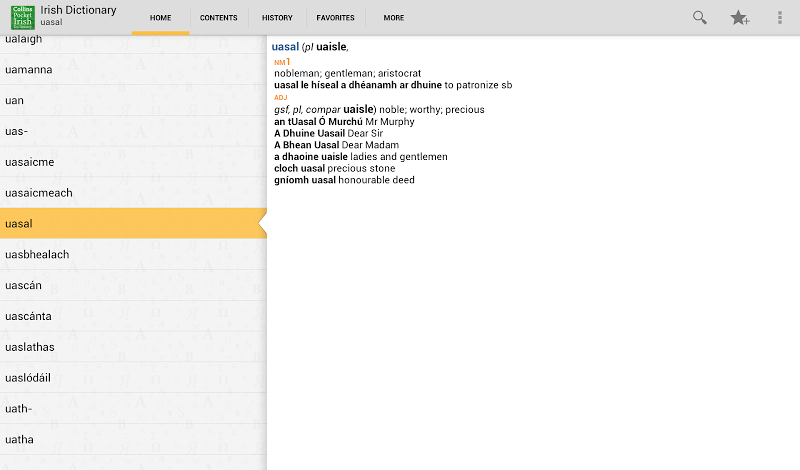
Task: Select the word 'uamanna' in the list
Action: tap(133, 69)
